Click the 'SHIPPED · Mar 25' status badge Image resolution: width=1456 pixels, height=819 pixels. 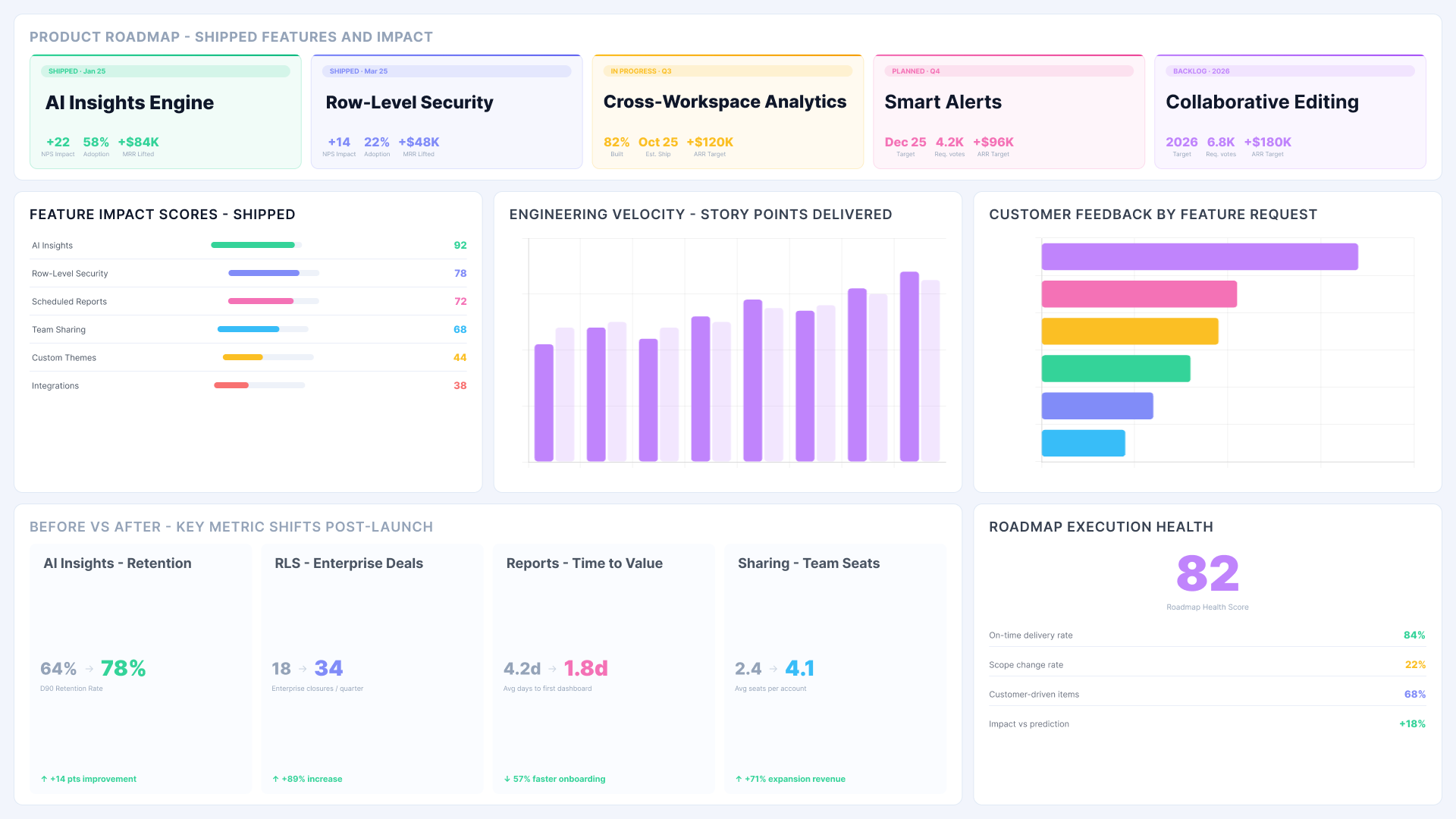tap(447, 71)
